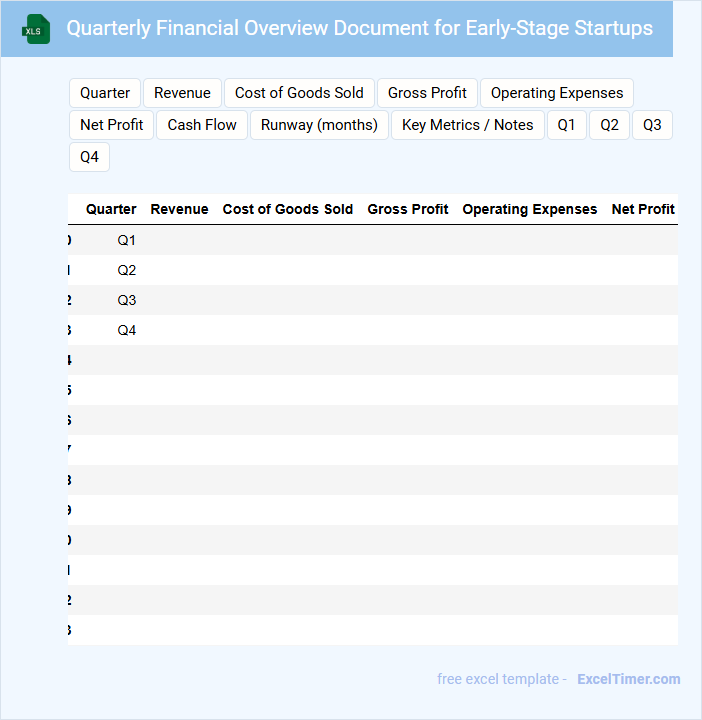The height and width of the screenshot is (720, 702).
Task: Select the Q1 tag button
Action: tap(567, 125)
